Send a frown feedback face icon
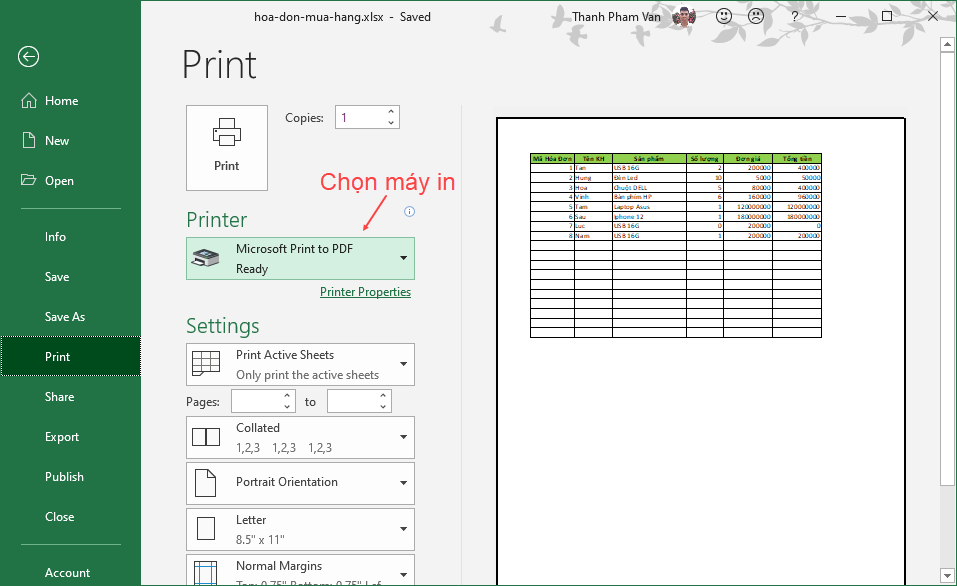 (756, 16)
